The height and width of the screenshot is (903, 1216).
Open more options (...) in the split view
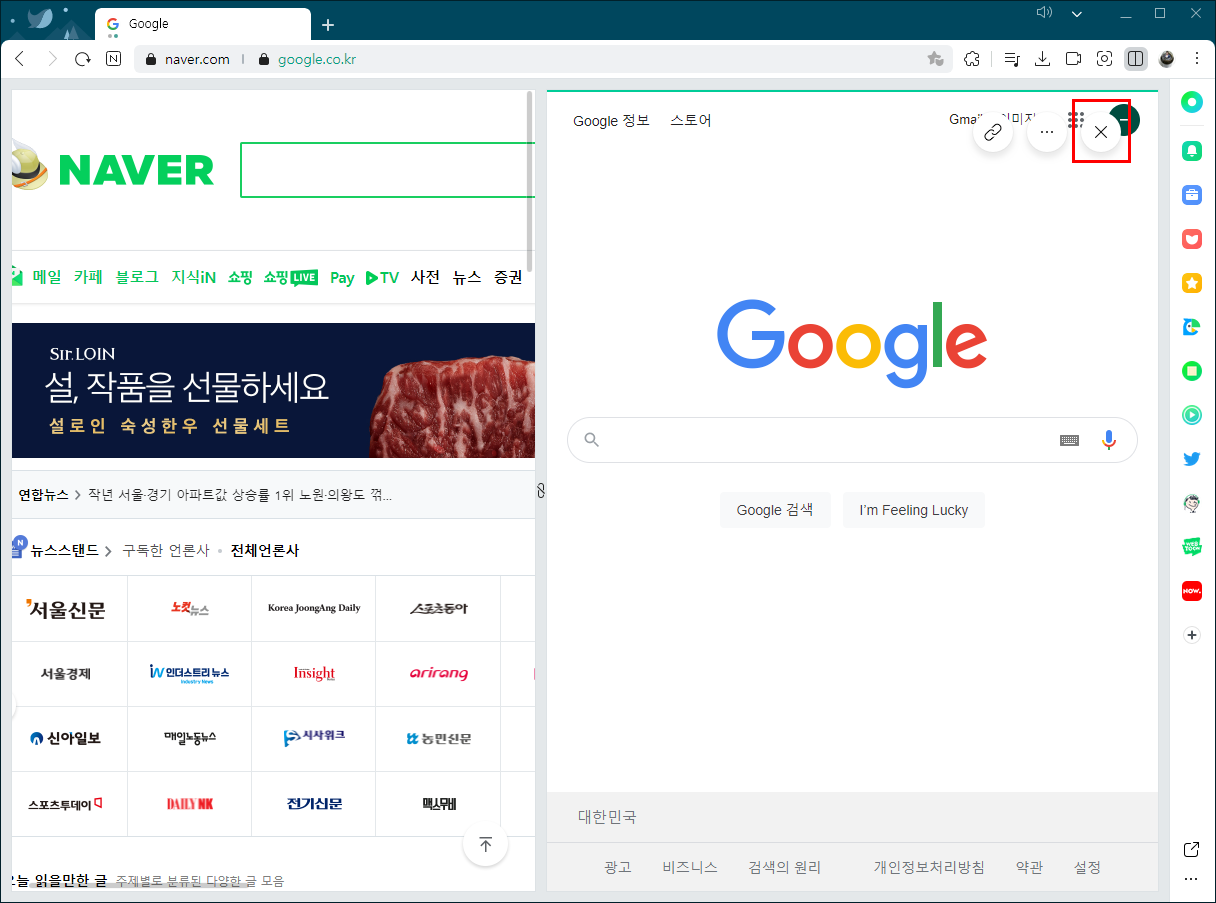1046,131
